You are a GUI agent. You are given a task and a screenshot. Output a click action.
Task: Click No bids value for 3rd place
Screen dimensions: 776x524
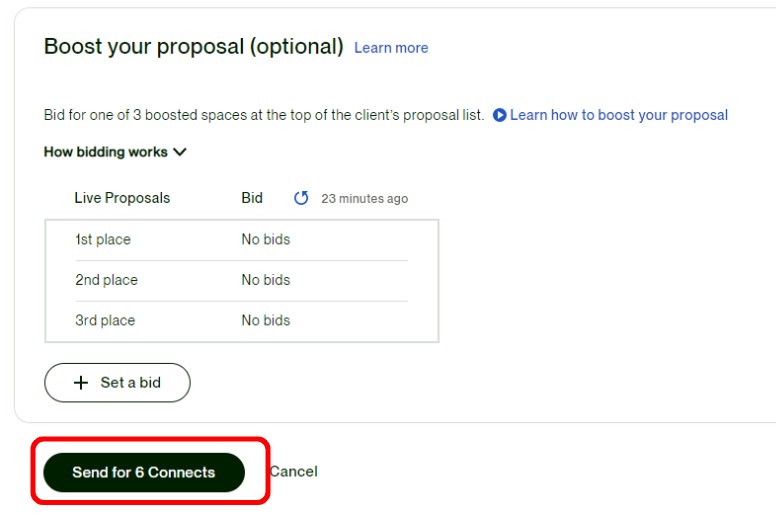(266, 321)
